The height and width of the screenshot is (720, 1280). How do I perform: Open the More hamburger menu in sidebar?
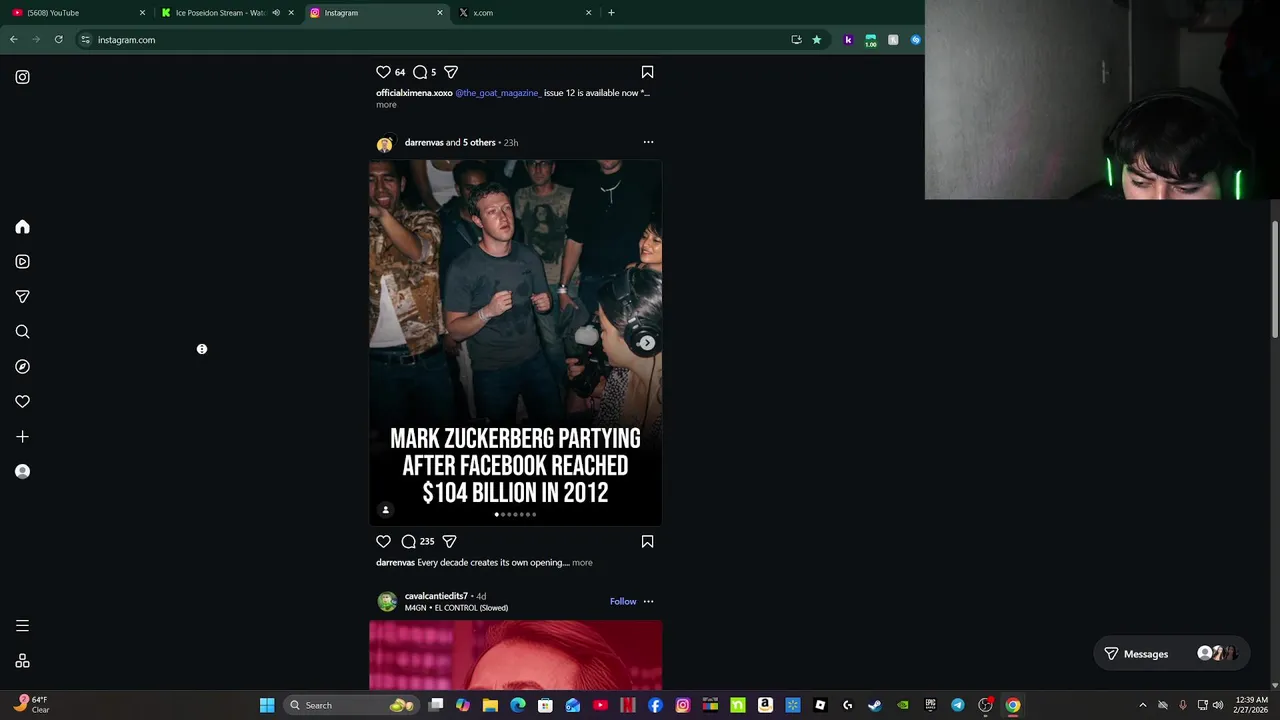click(x=22, y=626)
